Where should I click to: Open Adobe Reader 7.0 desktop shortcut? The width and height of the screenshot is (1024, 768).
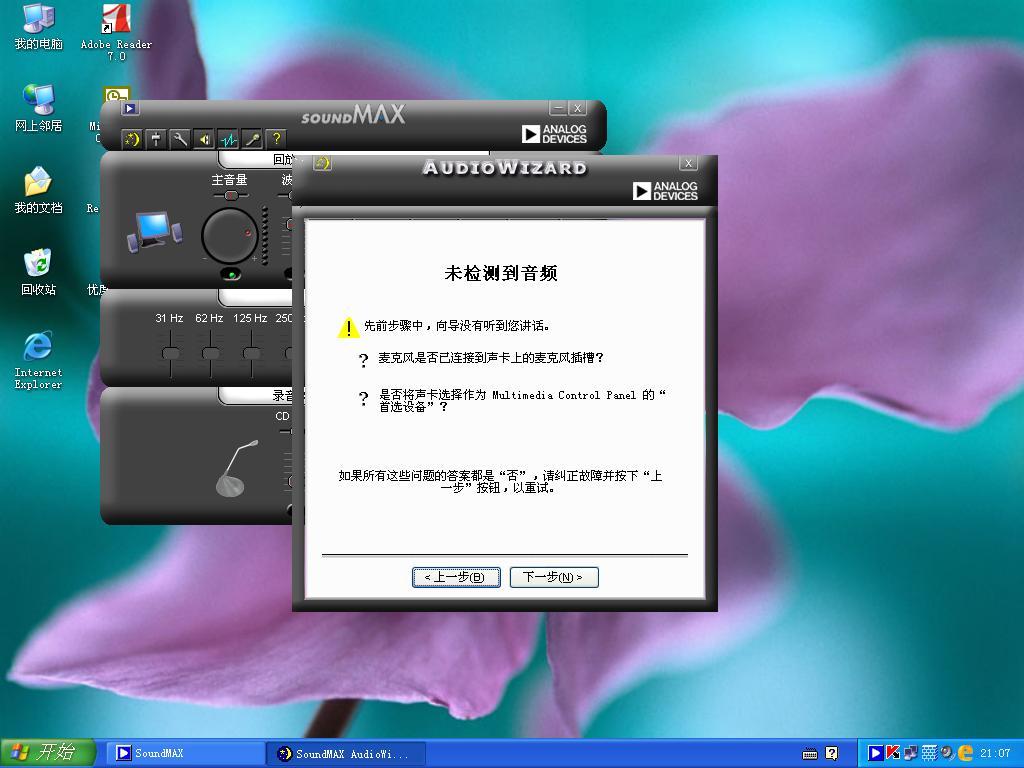[116, 32]
